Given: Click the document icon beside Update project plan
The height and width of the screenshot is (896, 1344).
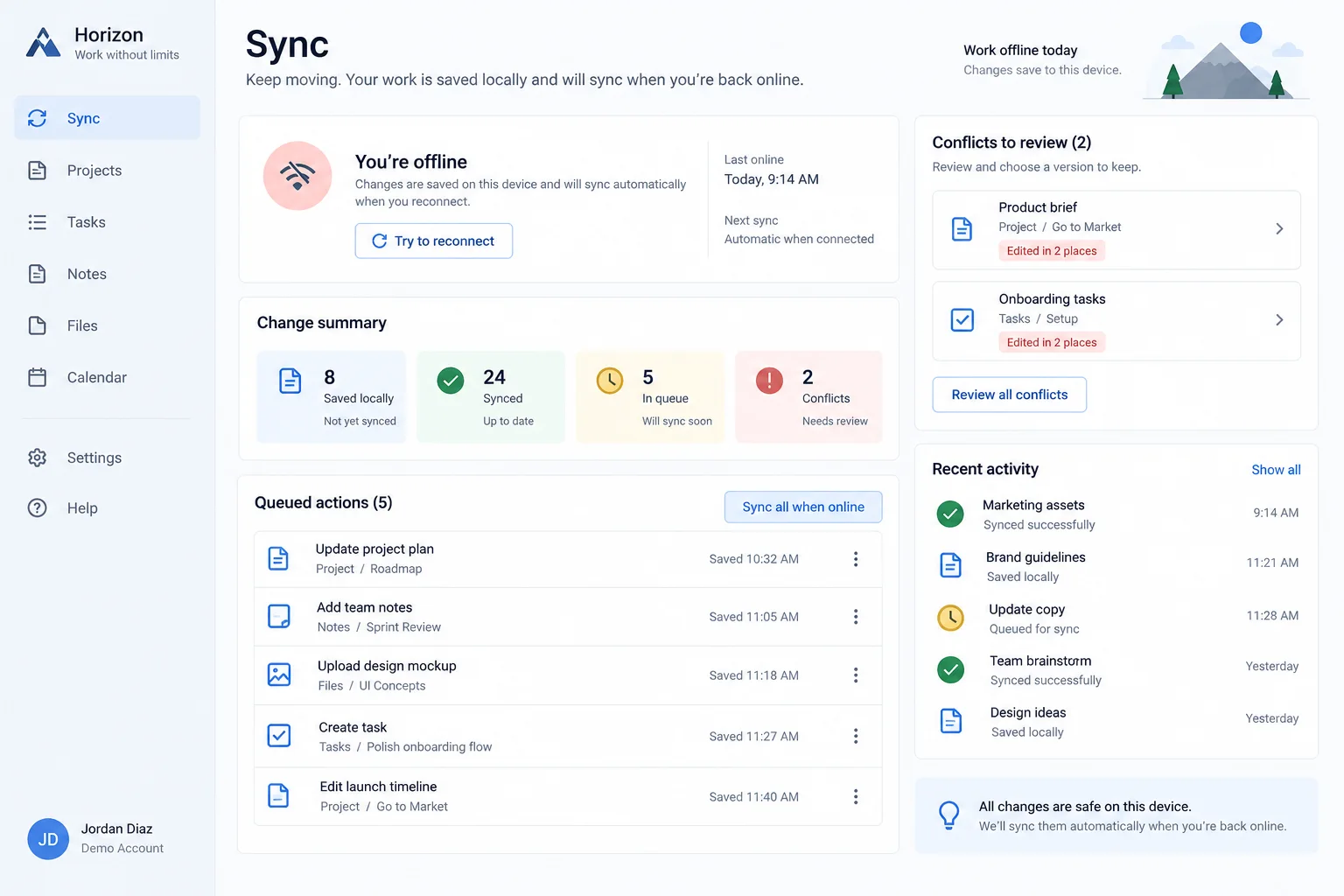Looking at the screenshot, I should click(278, 558).
